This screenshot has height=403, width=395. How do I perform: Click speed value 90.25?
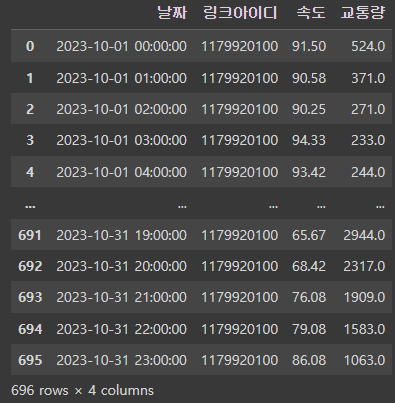[309, 109]
